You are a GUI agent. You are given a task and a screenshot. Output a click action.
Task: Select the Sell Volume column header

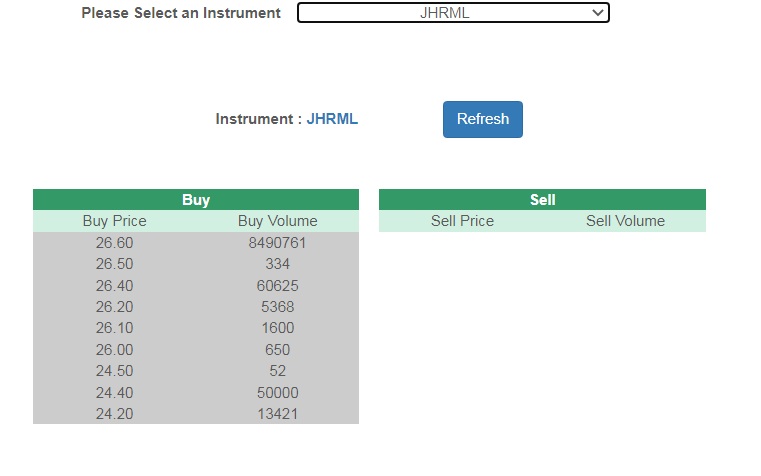click(625, 221)
